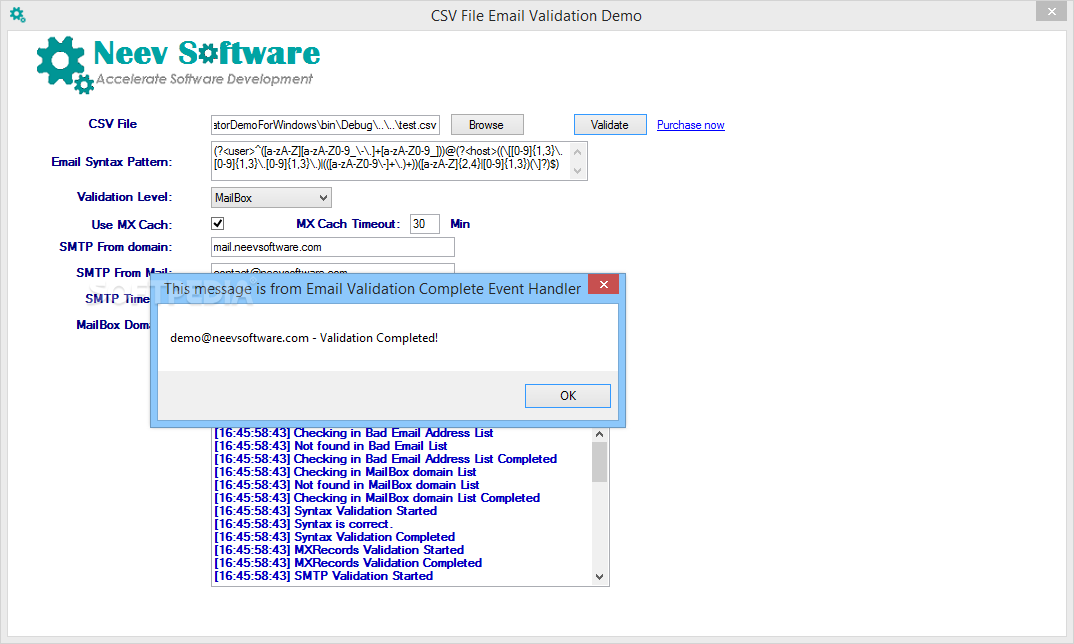Click the Validate button
The width and height of the screenshot is (1074, 644).
click(x=610, y=125)
